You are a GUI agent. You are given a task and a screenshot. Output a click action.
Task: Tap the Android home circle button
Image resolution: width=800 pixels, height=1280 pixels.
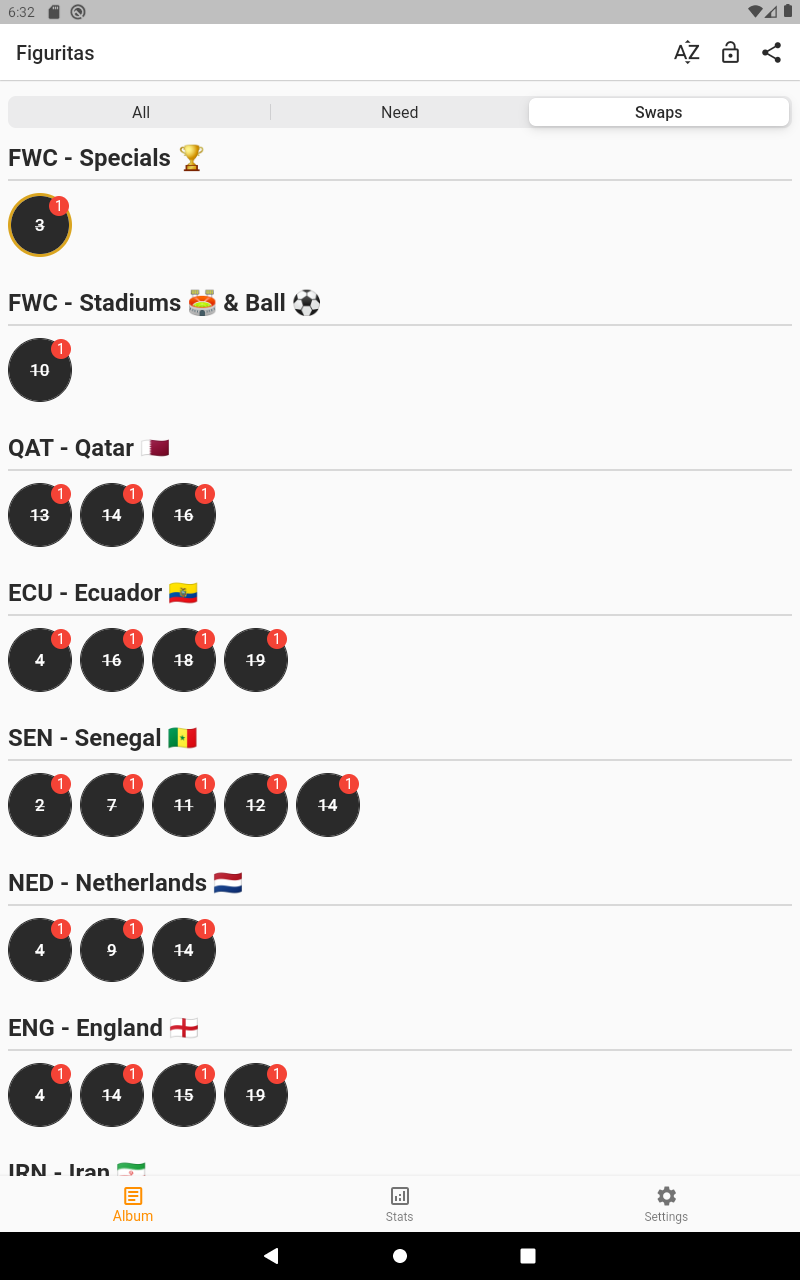[x=400, y=1256]
